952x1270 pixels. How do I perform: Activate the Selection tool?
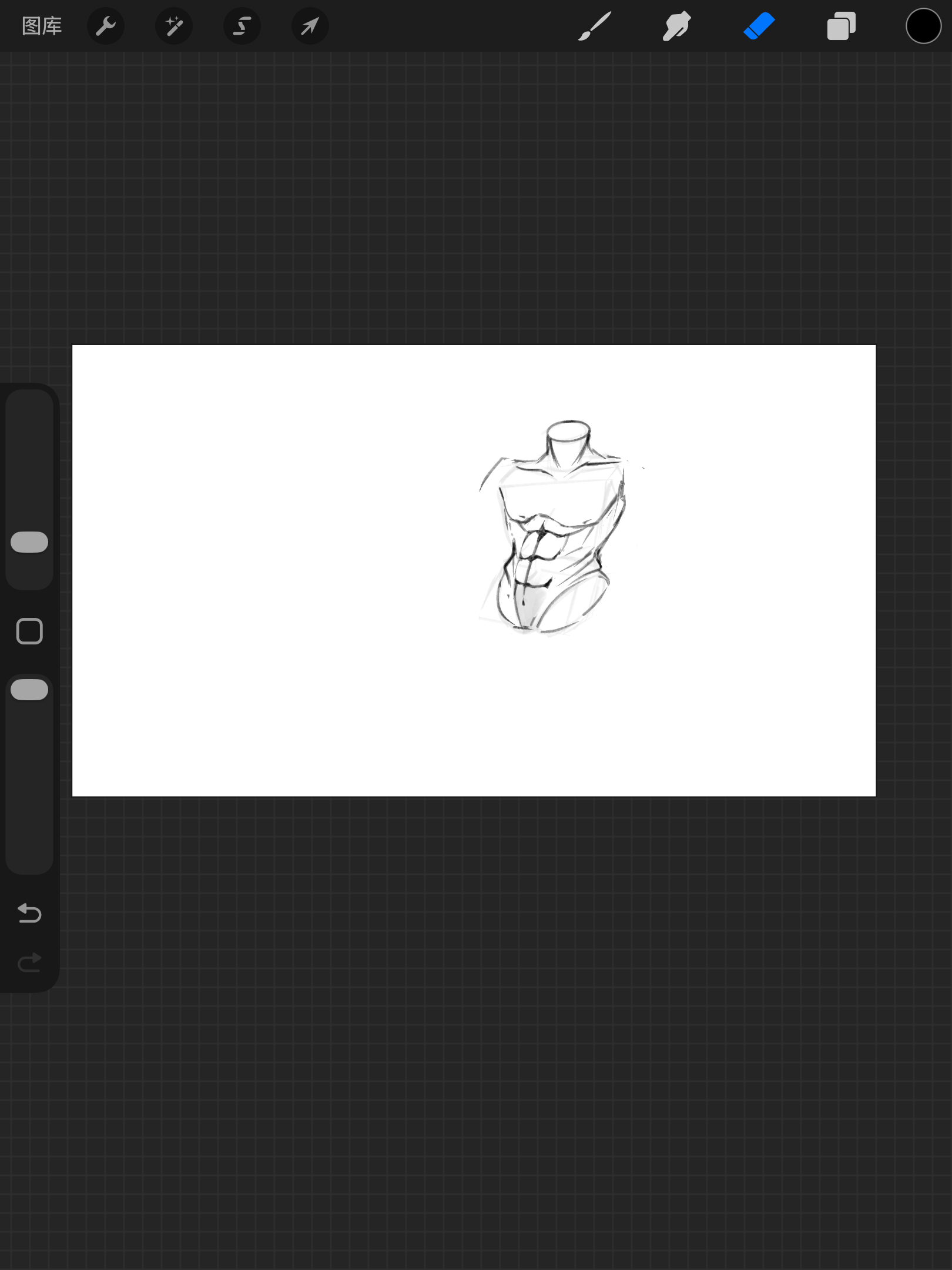point(242,26)
